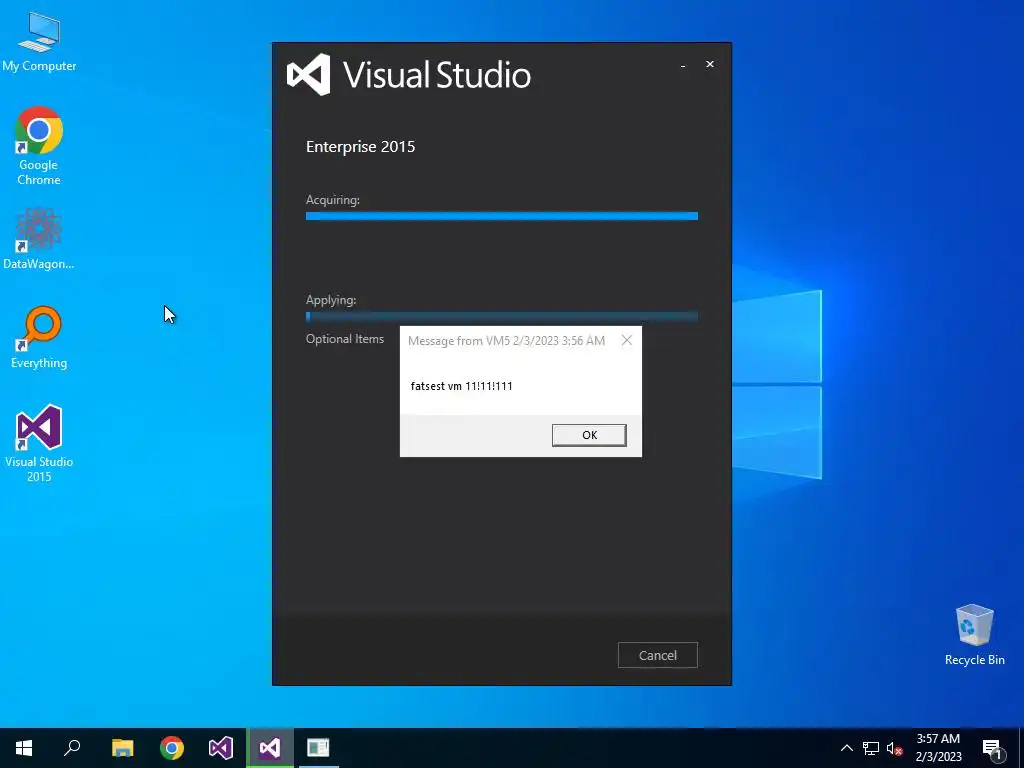Click the Message from VM5 title text

tap(506, 340)
